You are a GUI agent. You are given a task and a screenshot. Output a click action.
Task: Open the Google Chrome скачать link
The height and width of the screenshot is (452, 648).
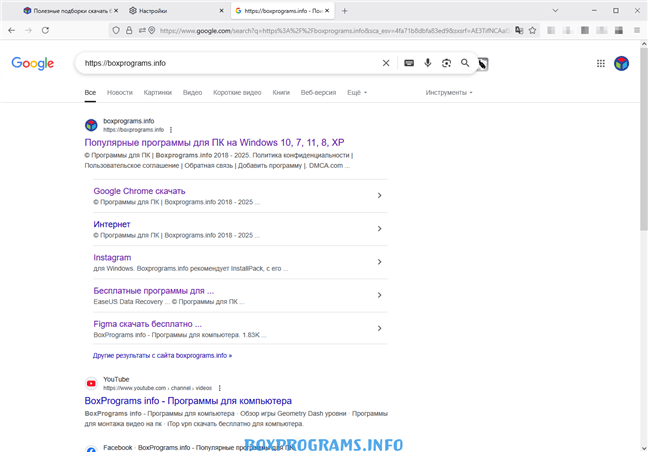click(x=139, y=191)
